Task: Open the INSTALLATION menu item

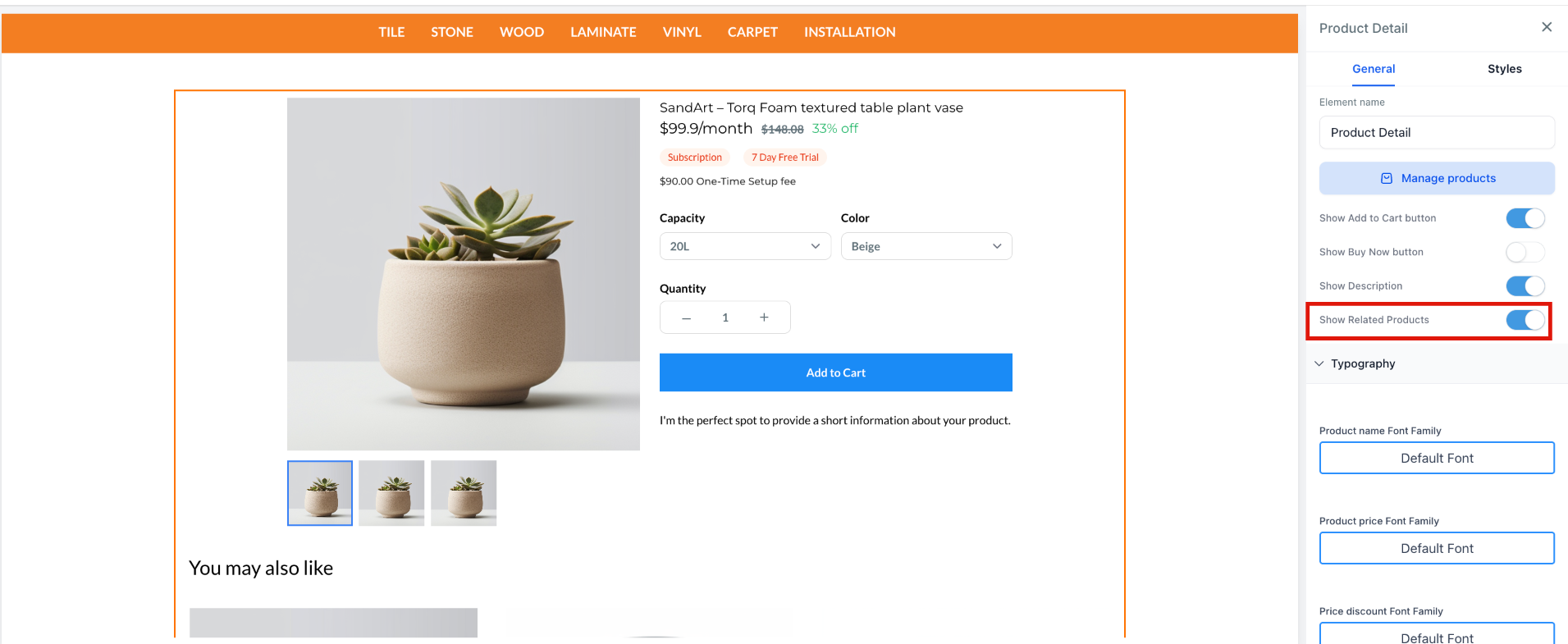Action: (x=849, y=32)
